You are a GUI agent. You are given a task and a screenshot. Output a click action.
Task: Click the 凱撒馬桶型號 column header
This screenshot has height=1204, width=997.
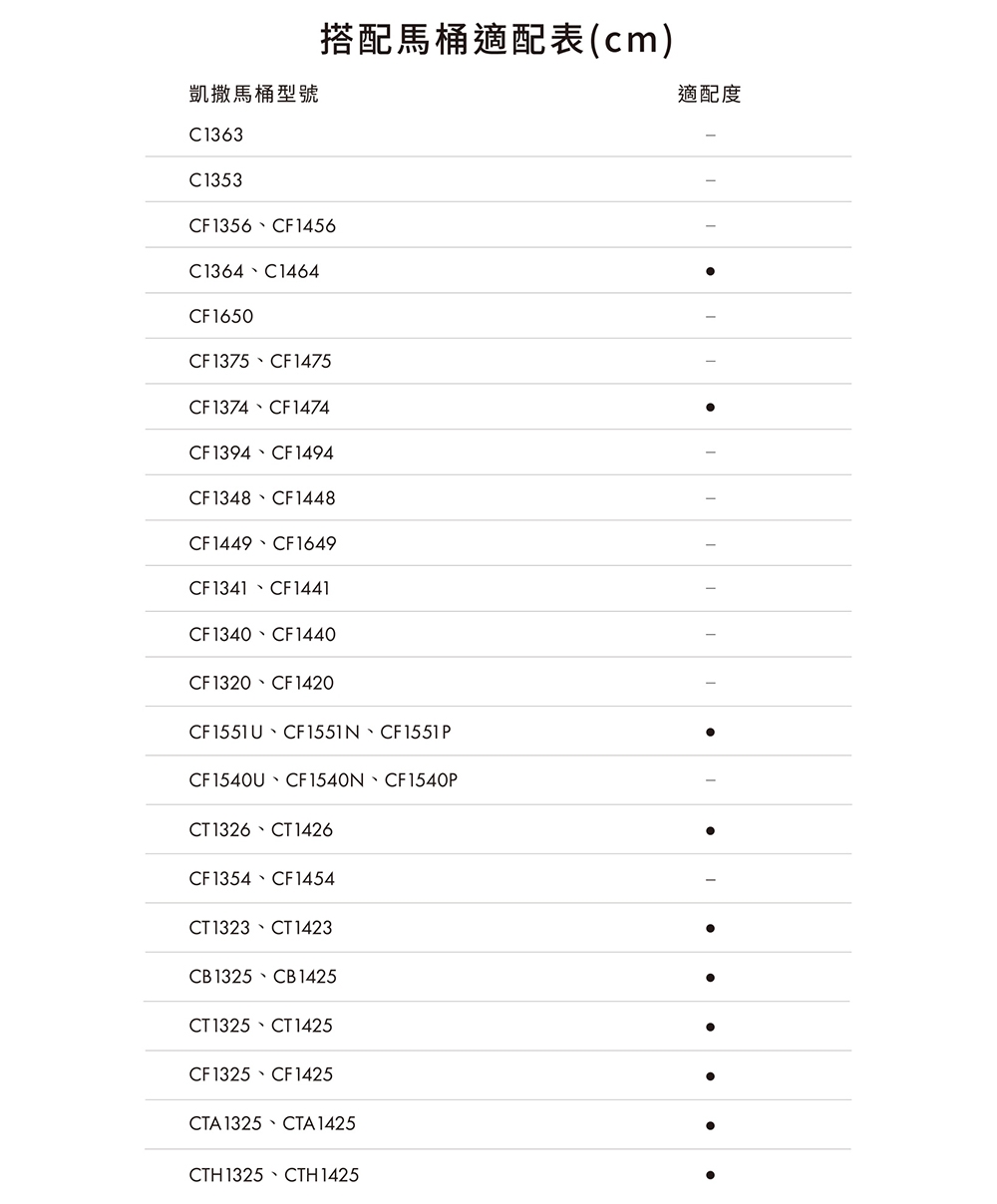tap(254, 95)
